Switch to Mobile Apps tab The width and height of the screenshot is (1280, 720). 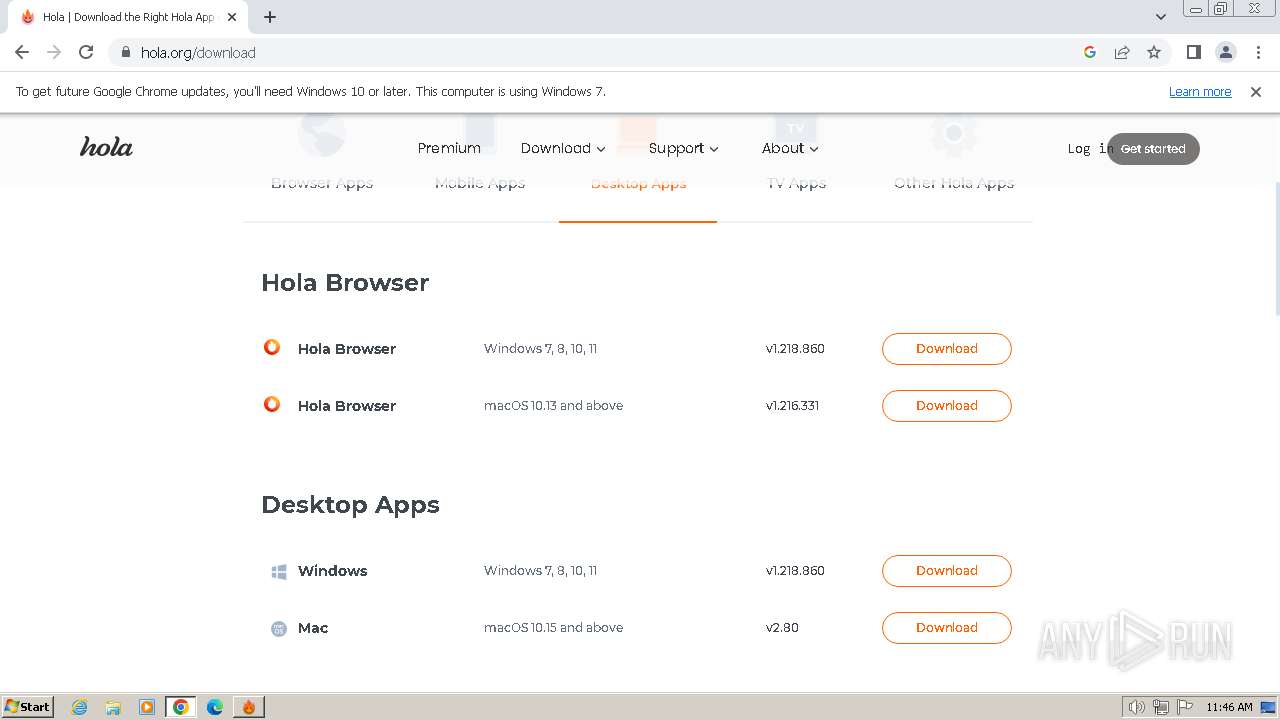pyautogui.click(x=480, y=183)
